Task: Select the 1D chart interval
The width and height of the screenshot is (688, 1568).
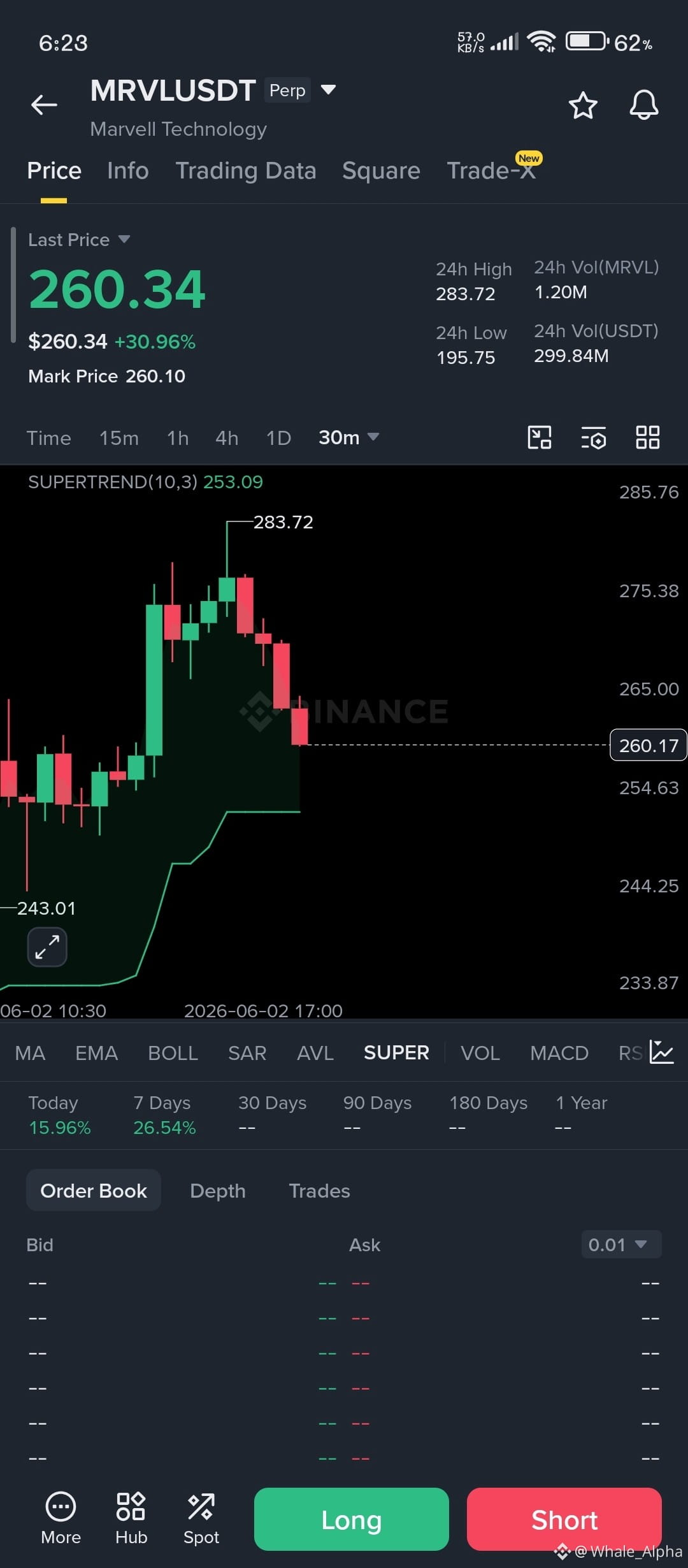Action: click(278, 438)
